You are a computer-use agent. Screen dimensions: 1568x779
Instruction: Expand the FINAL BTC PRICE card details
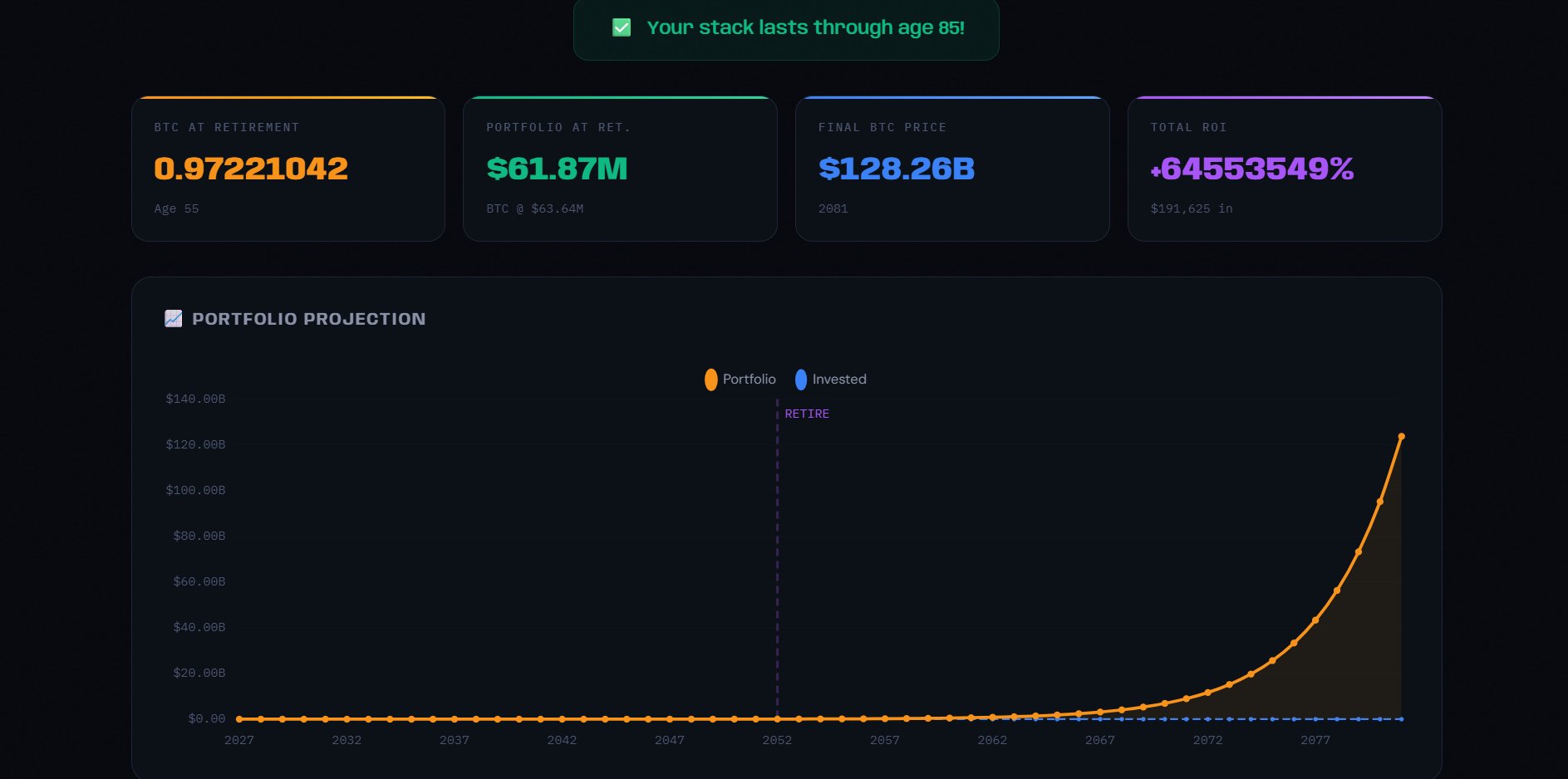[x=952, y=169]
